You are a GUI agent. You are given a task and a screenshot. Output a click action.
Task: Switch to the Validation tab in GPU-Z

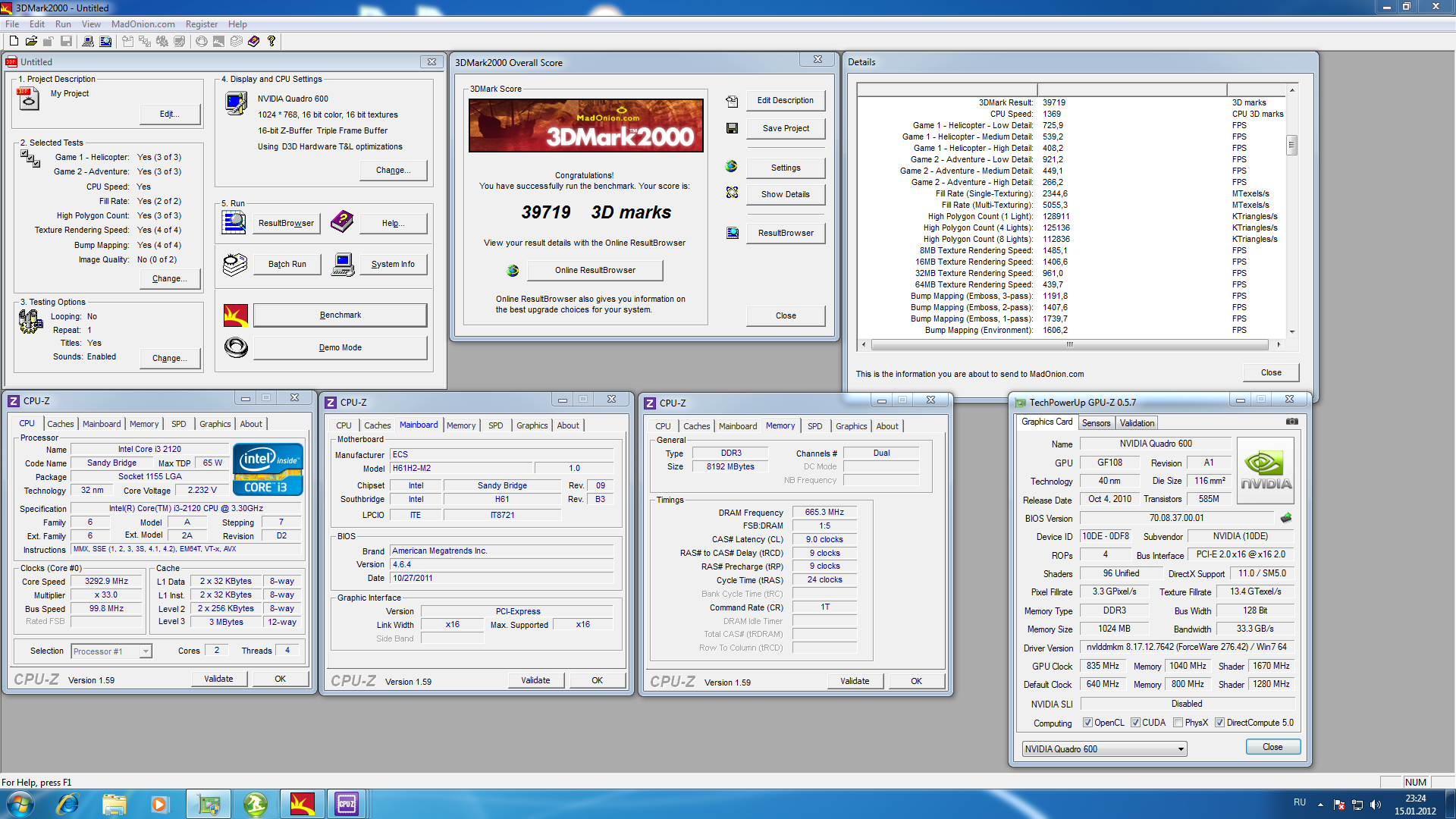(x=1137, y=423)
